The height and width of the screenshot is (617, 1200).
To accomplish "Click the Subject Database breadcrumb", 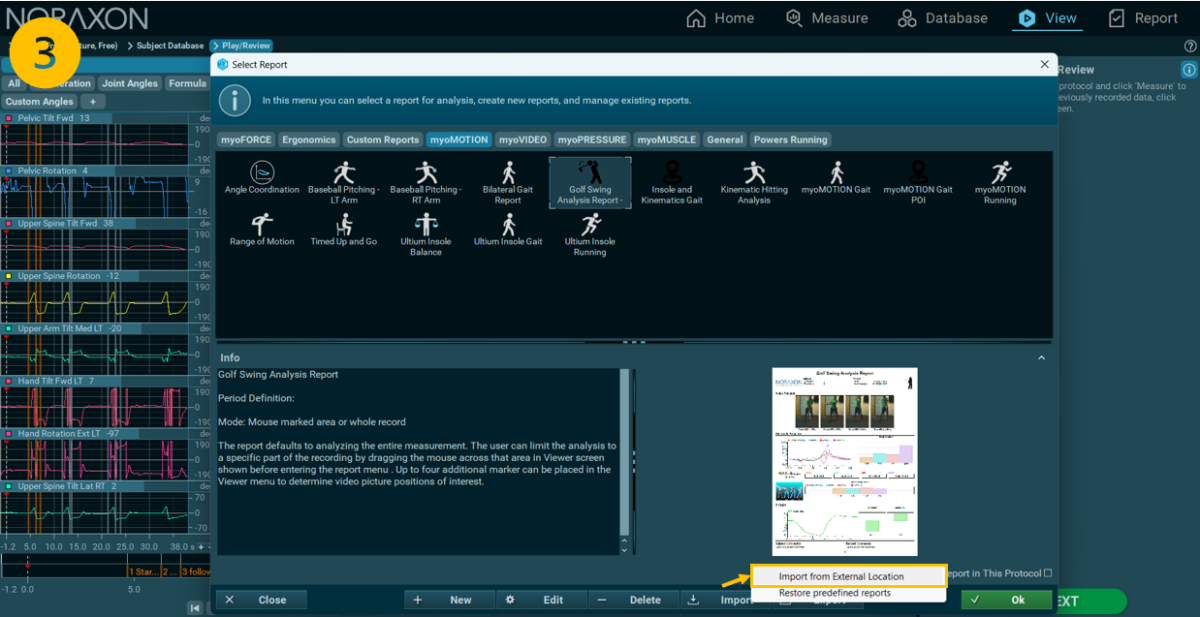I will point(167,46).
